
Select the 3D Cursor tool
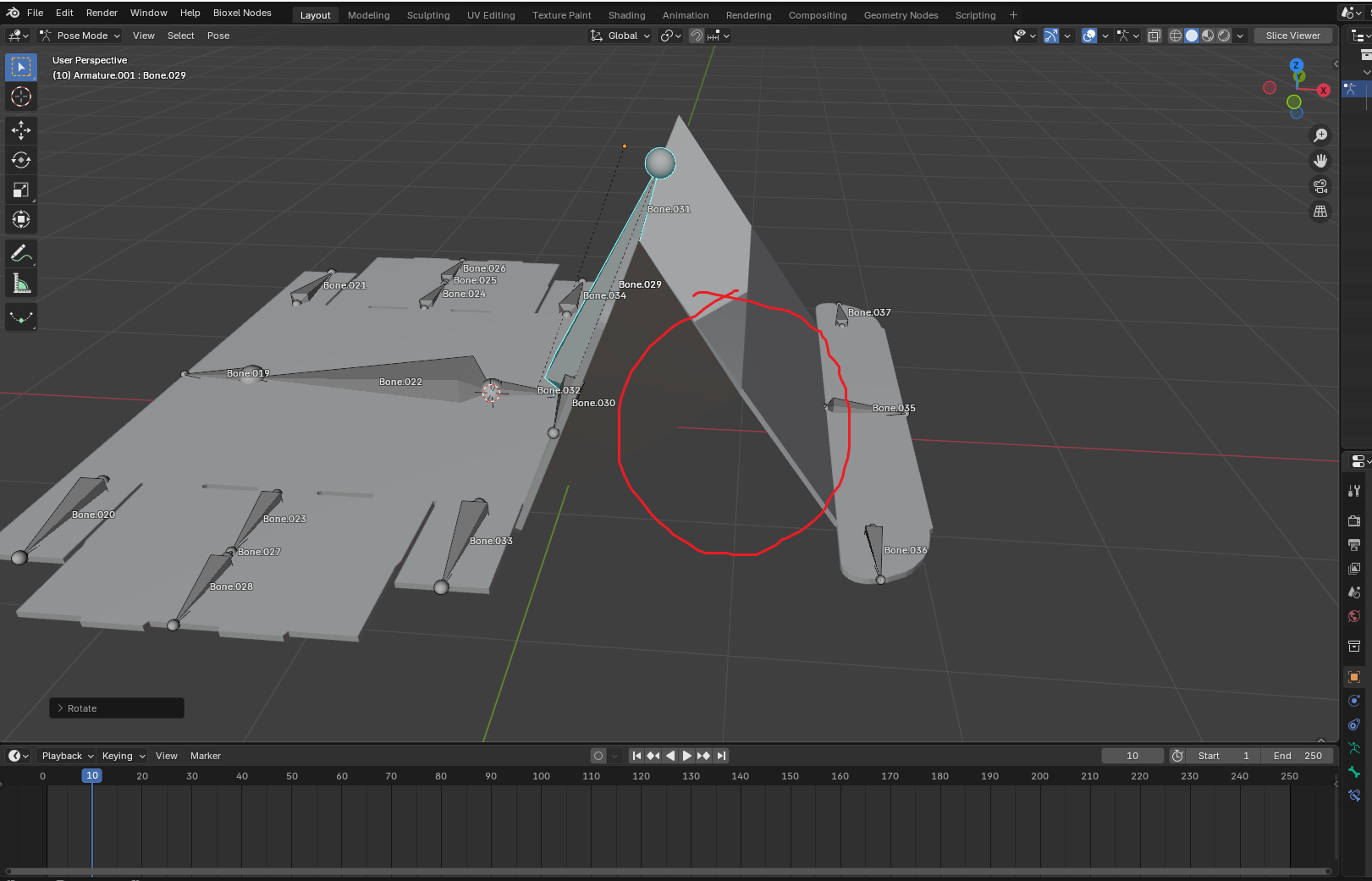click(21, 96)
